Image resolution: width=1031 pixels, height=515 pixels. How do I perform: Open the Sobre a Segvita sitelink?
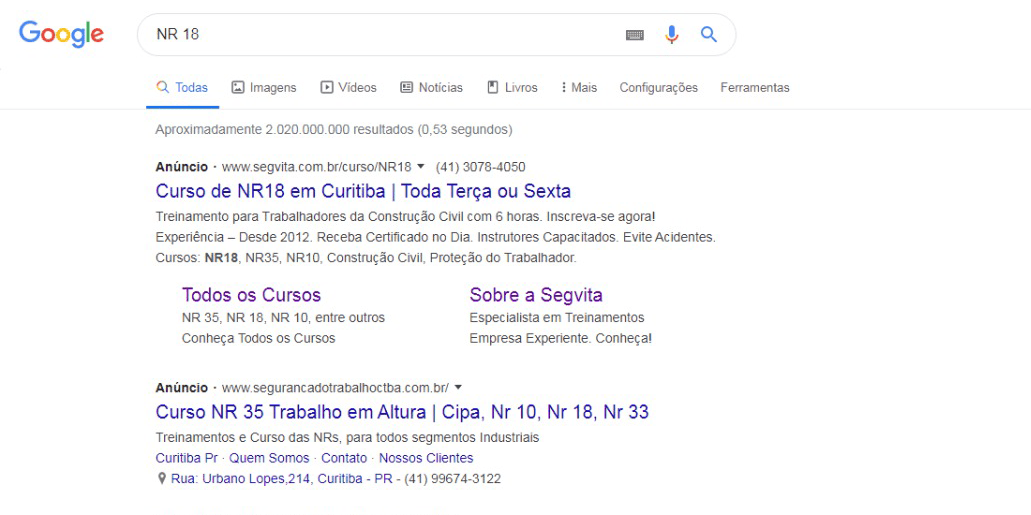point(536,295)
